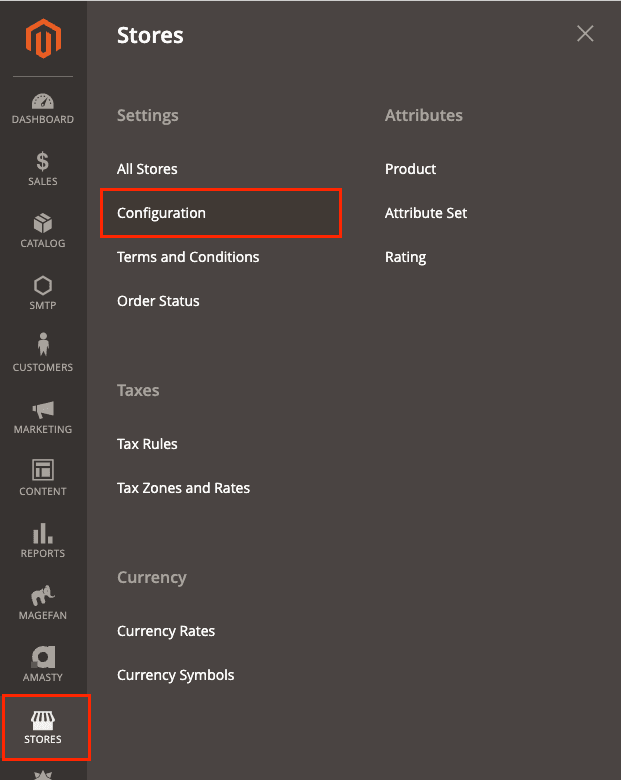Open the Sales dollar icon
Image resolution: width=621 pixels, height=780 pixels.
tap(43, 162)
